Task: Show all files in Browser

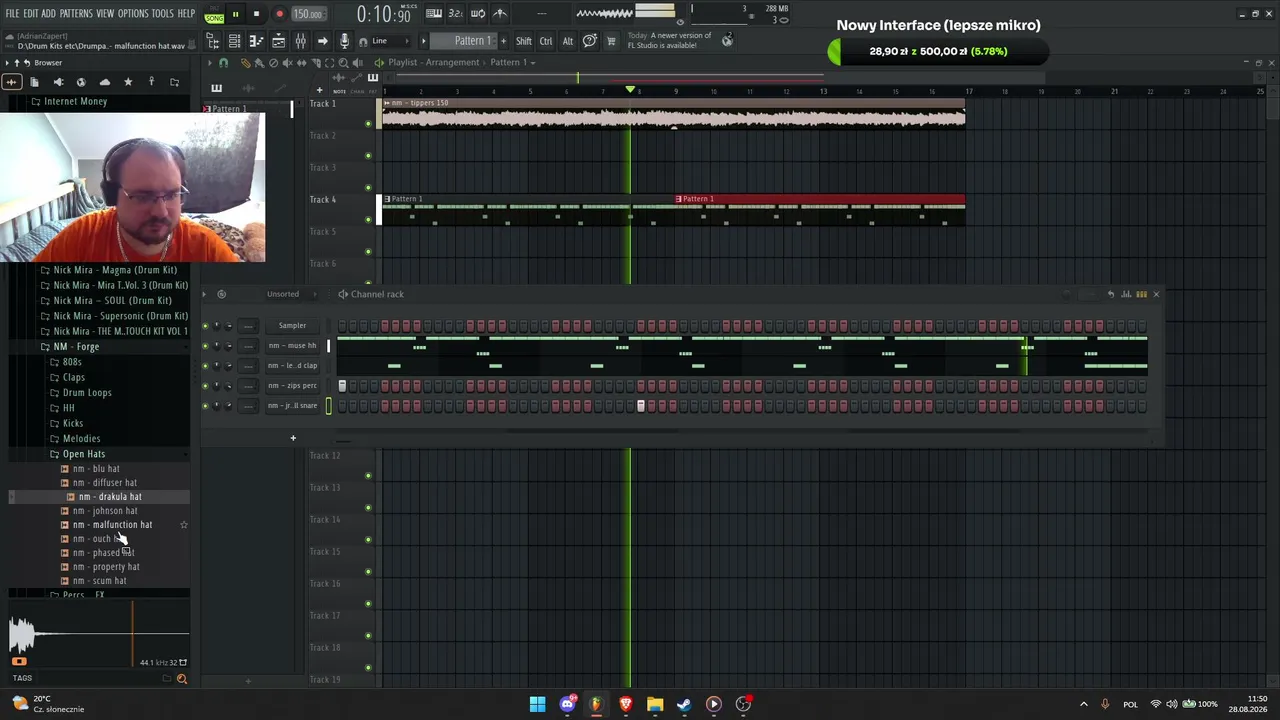Action: coord(34,82)
